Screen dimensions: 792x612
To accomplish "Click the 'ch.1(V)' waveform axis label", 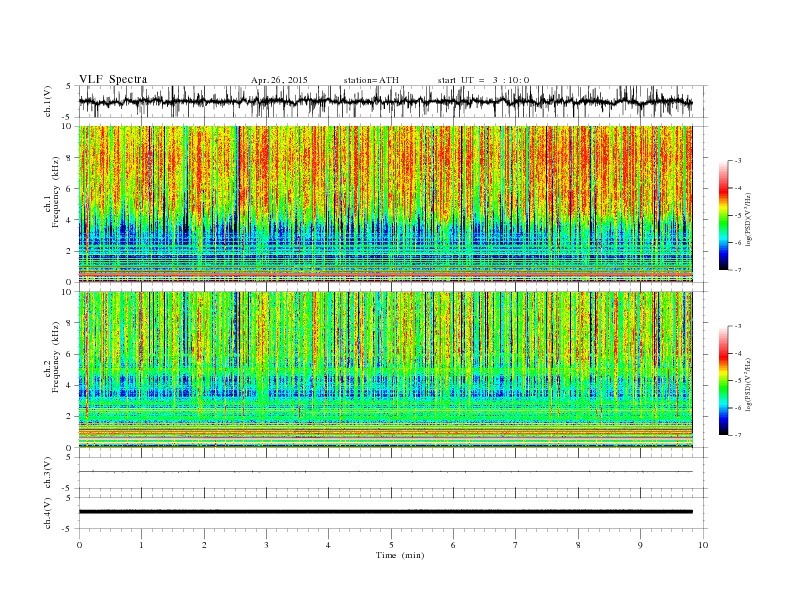I will 47,101.
